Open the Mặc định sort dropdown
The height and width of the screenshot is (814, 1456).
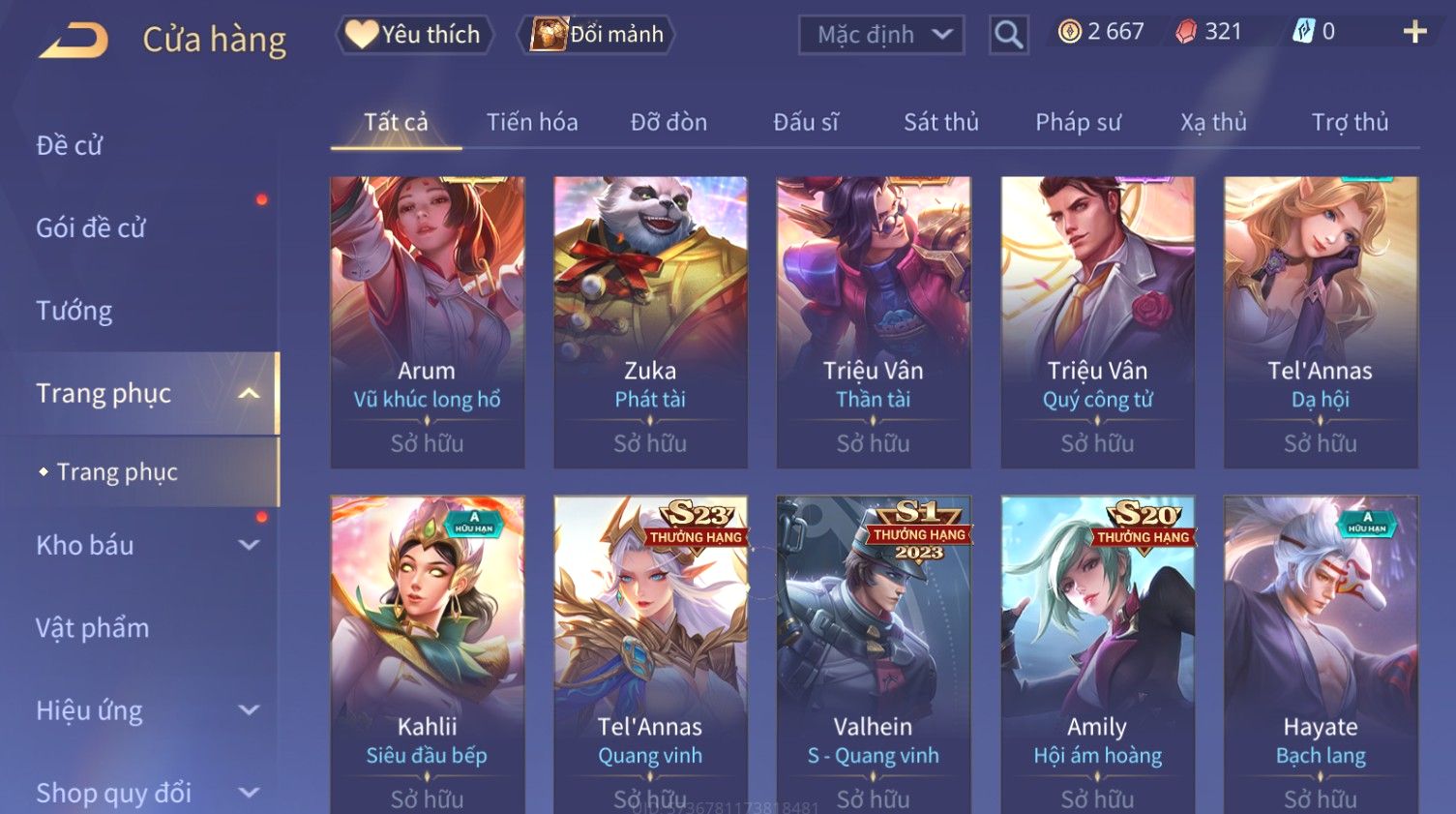click(x=881, y=36)
